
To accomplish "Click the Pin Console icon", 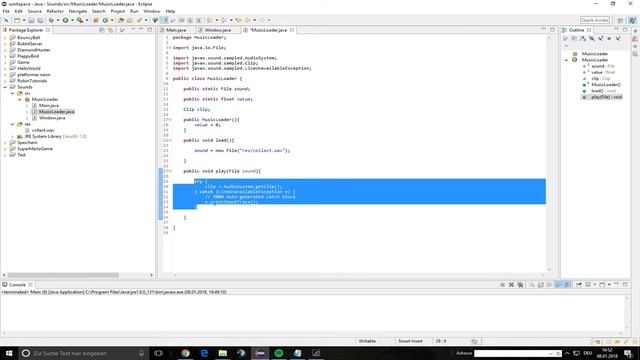I will click(x=579, y=284).
